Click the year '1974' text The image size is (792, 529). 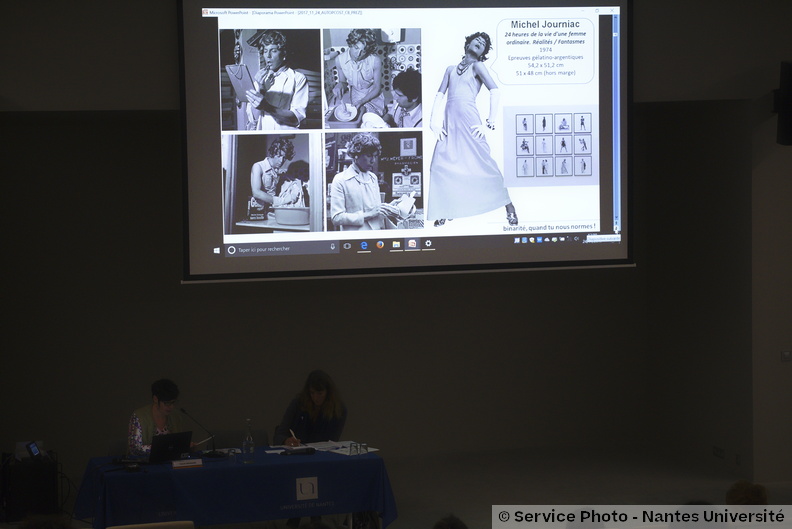pyautogui.click(x=546, y=50)
